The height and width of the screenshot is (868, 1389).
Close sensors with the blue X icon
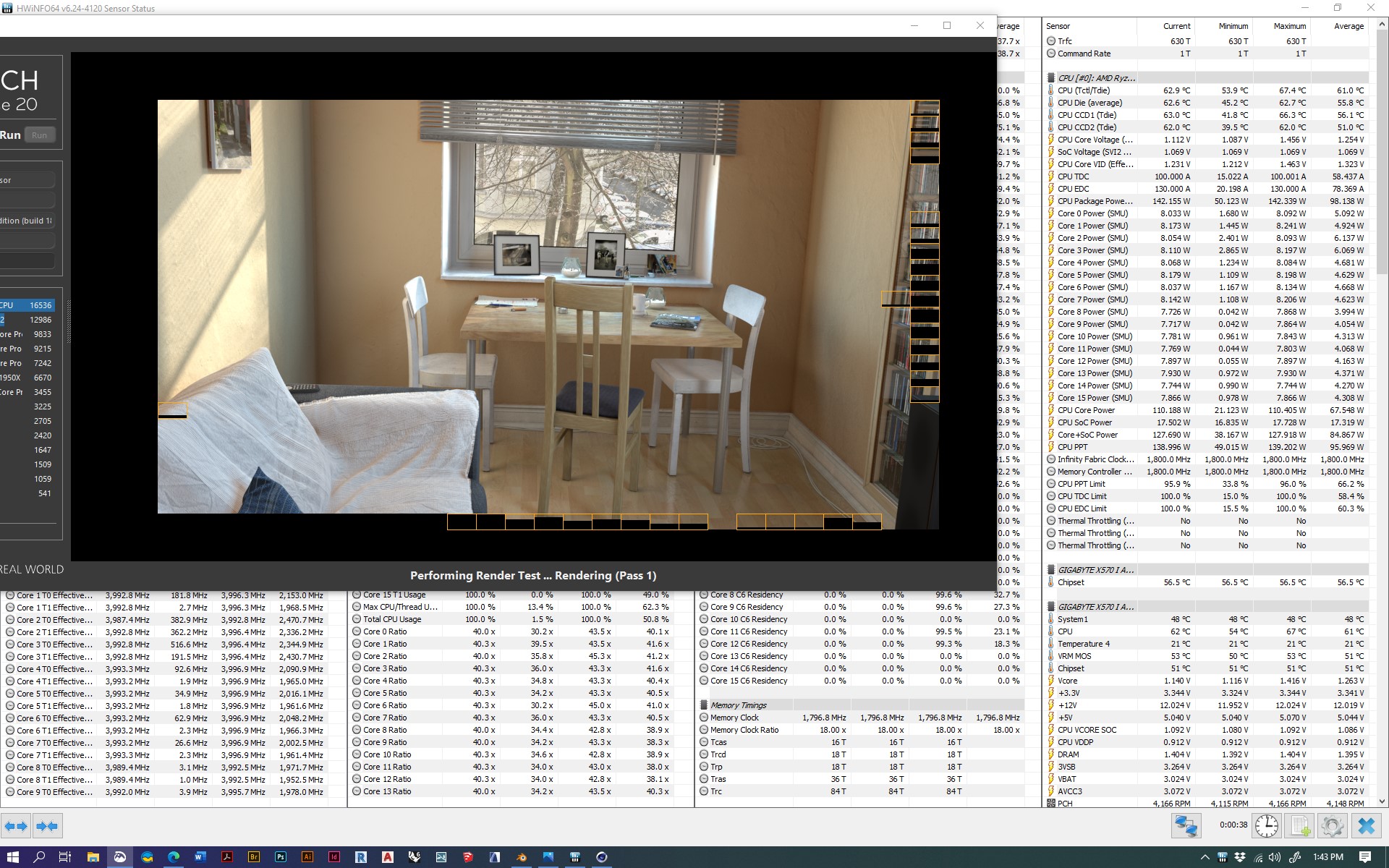coord(1366,825)
